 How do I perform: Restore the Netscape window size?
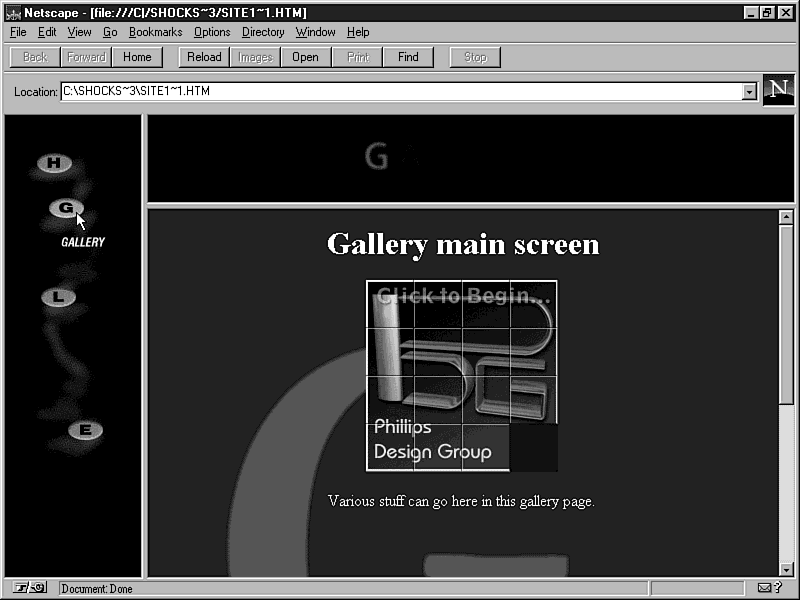[x=767, y=13]
